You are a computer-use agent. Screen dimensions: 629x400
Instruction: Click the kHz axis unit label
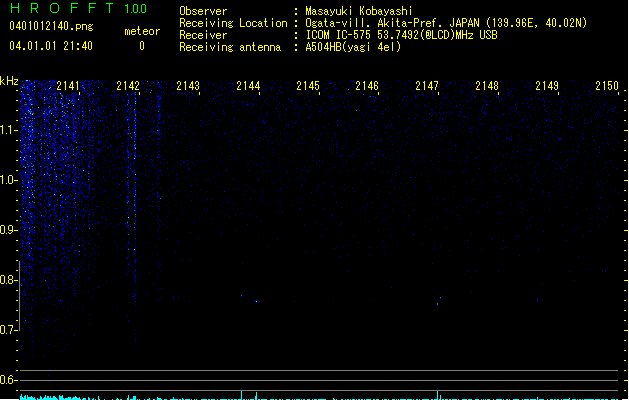pos(9,81)
